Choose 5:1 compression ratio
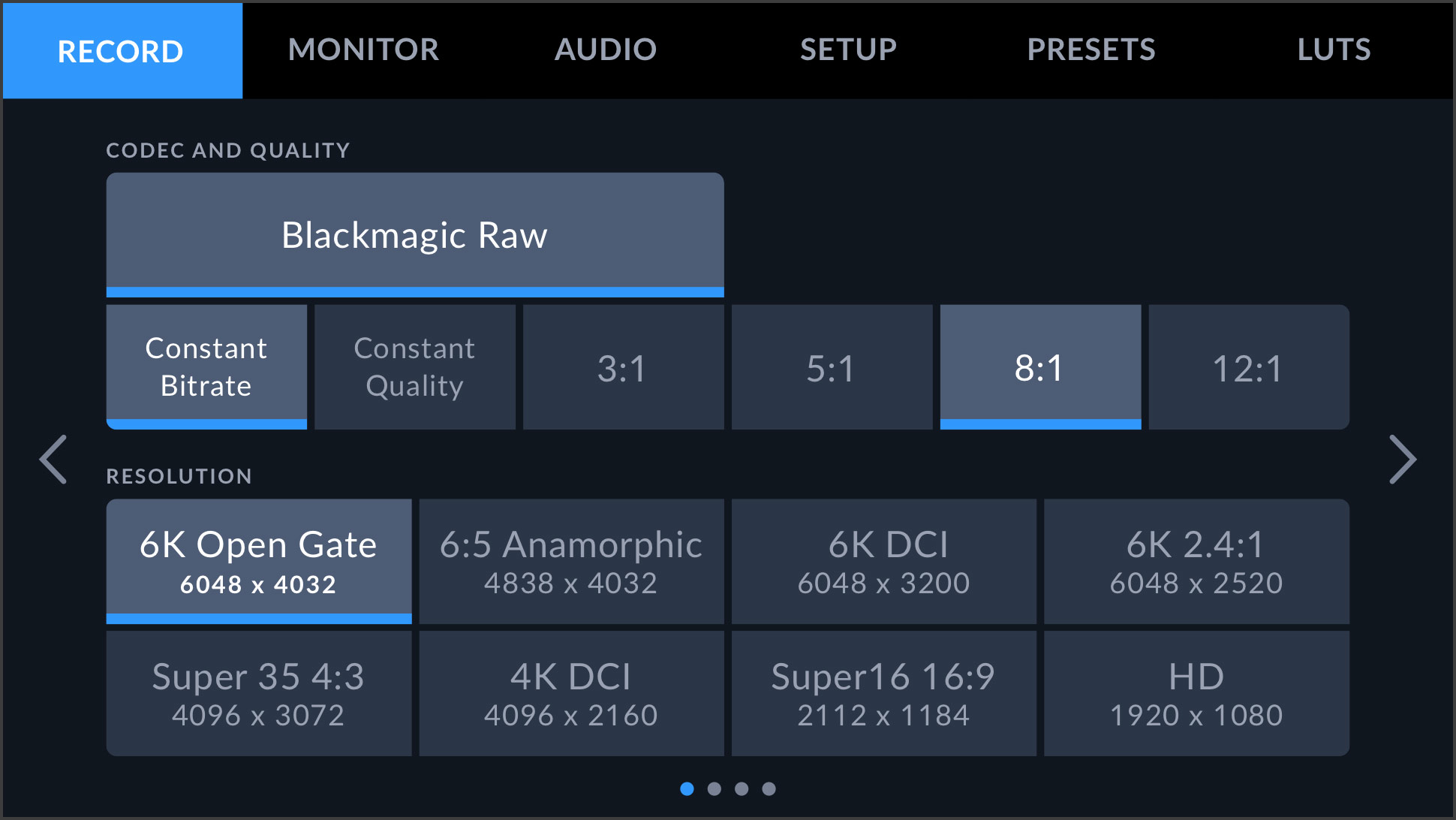This screenshot has width=1456, height=820. coord(832,367)
